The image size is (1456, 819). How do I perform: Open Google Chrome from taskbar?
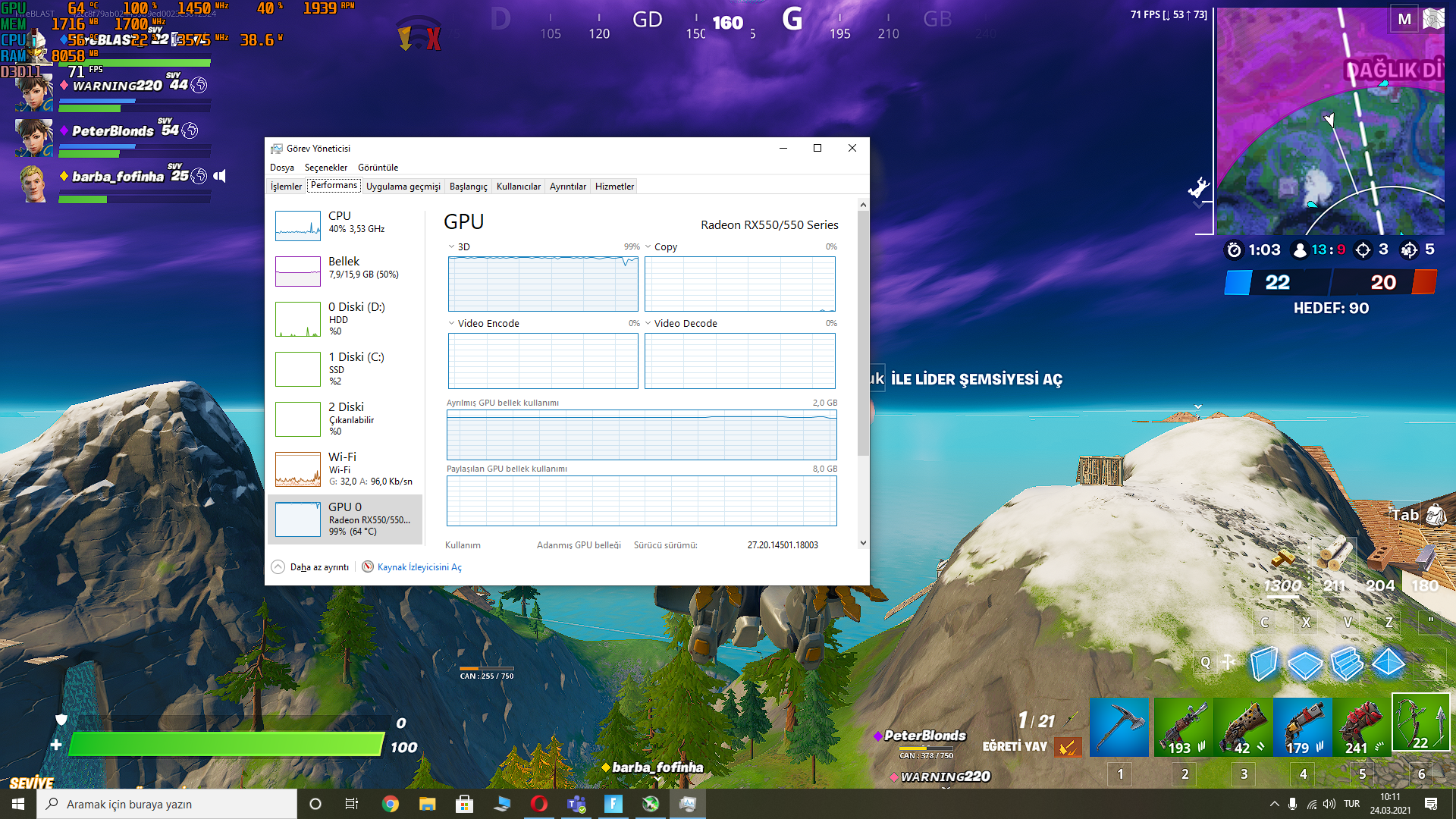tap(391, 804)
